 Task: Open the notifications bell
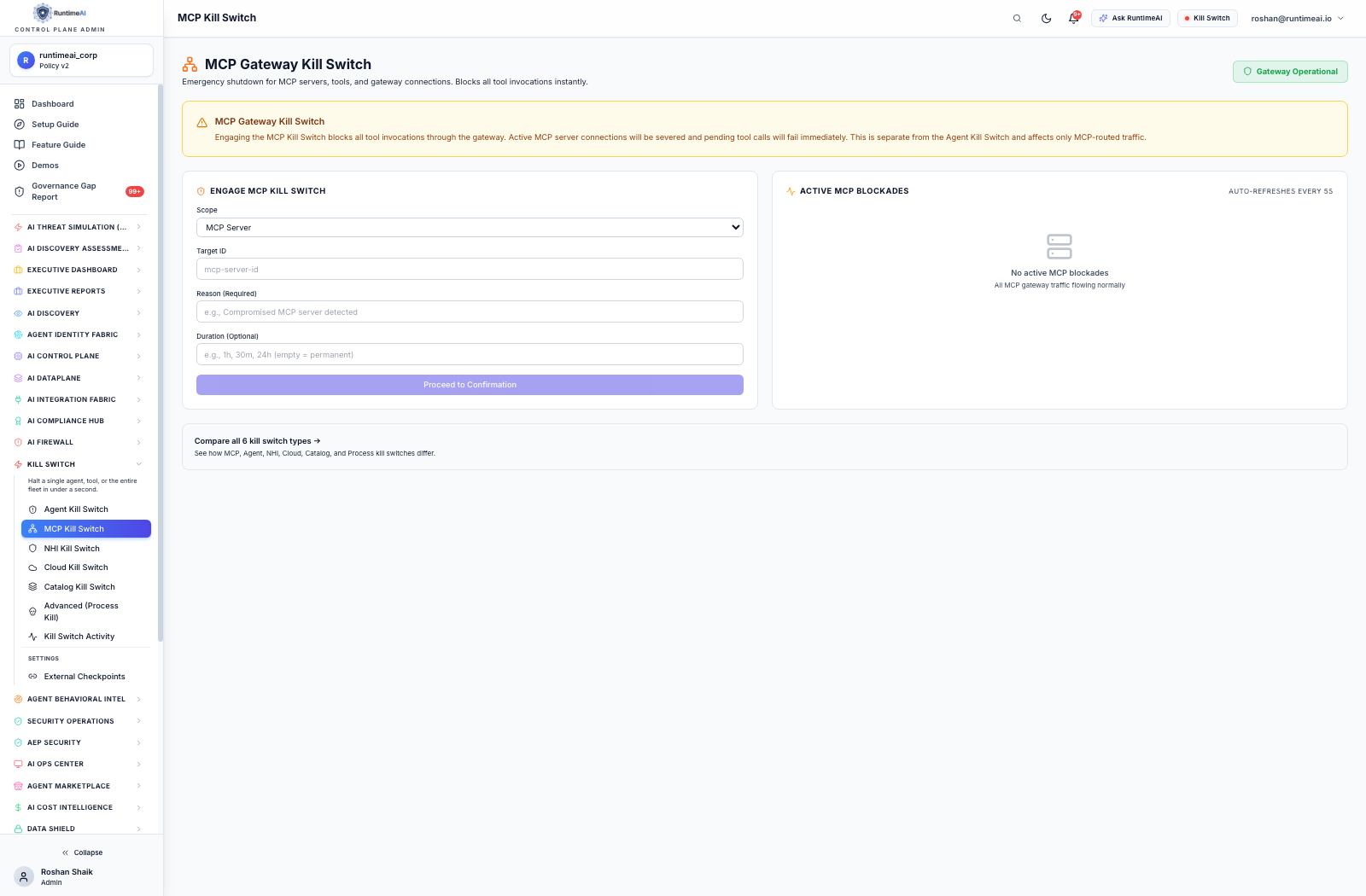[x=1074, y=18]
